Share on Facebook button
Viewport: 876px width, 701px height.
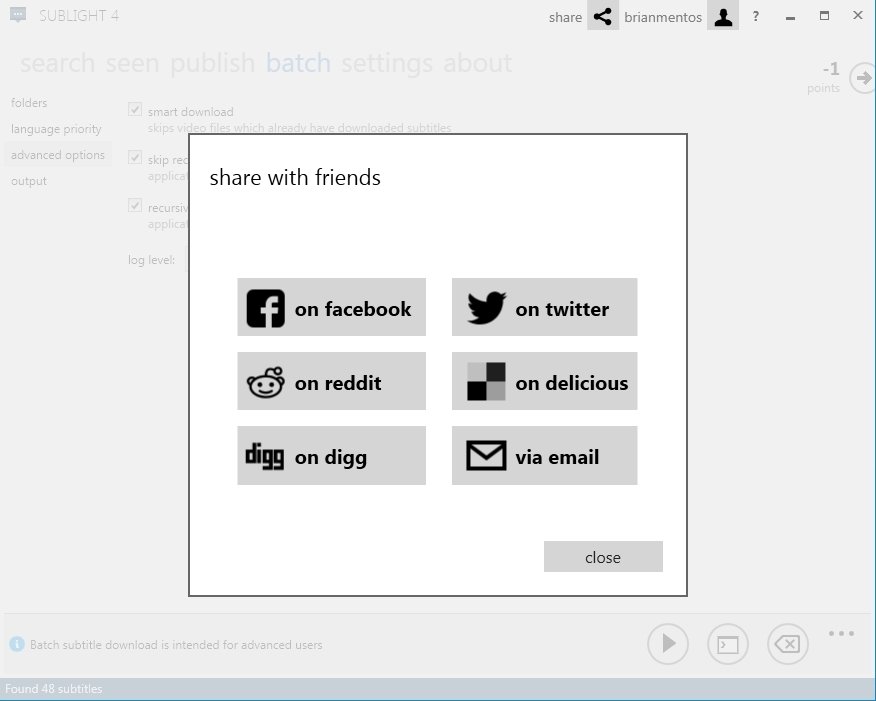(x=331, y=307)
